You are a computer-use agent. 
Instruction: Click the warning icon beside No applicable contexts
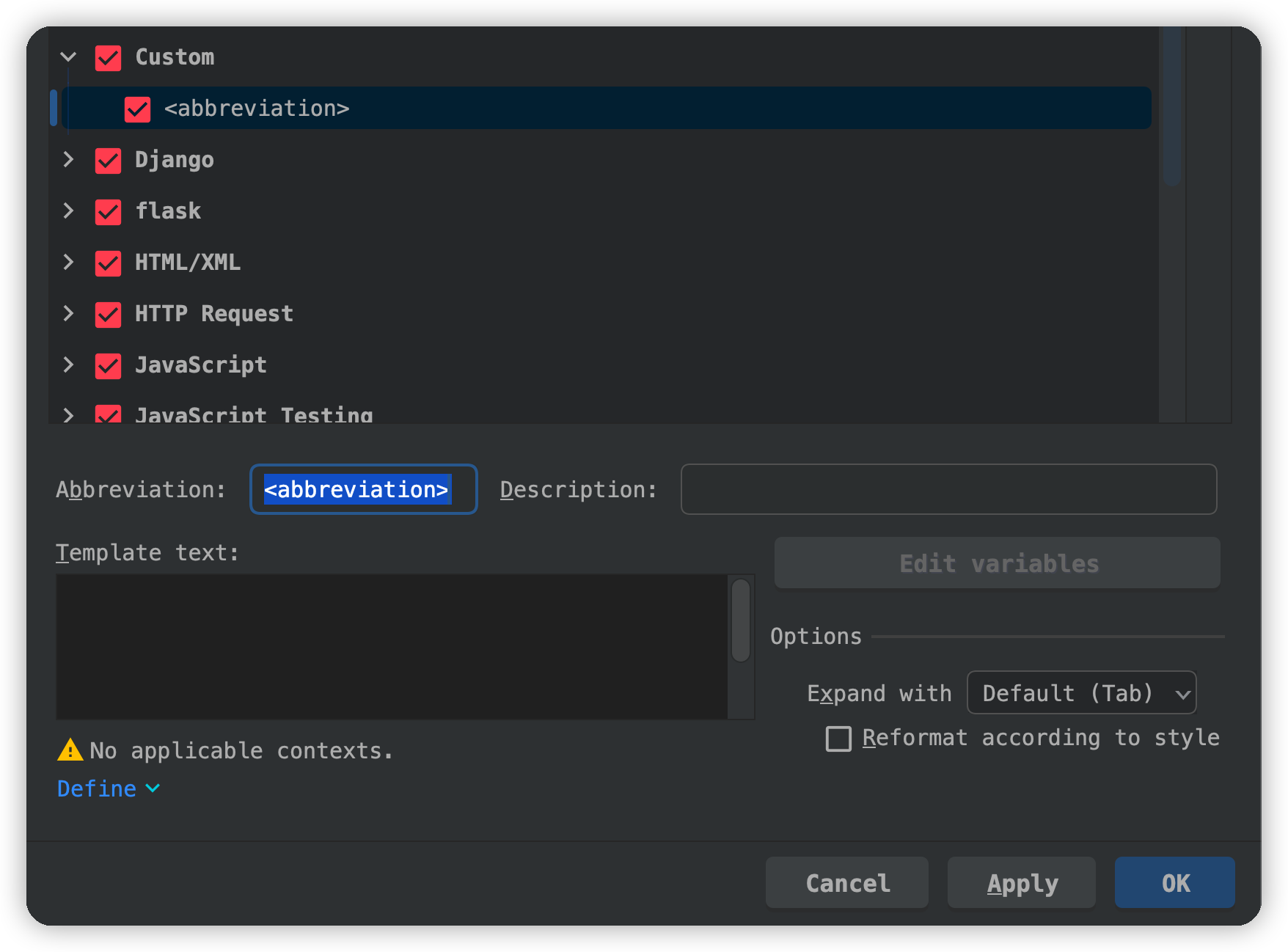[x=70, y=750]
